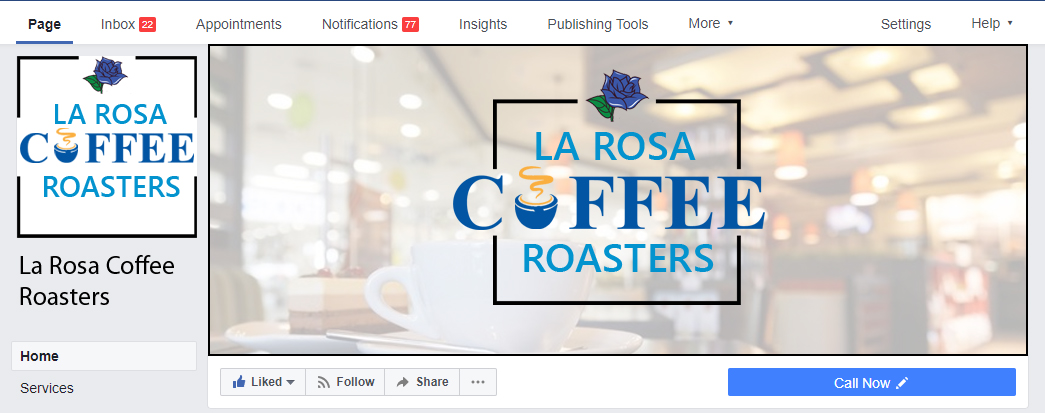Click the red Inbox badge showing 22
Image resolution: width=1045 pixels, height=413 pixels.
click(147, 25)
